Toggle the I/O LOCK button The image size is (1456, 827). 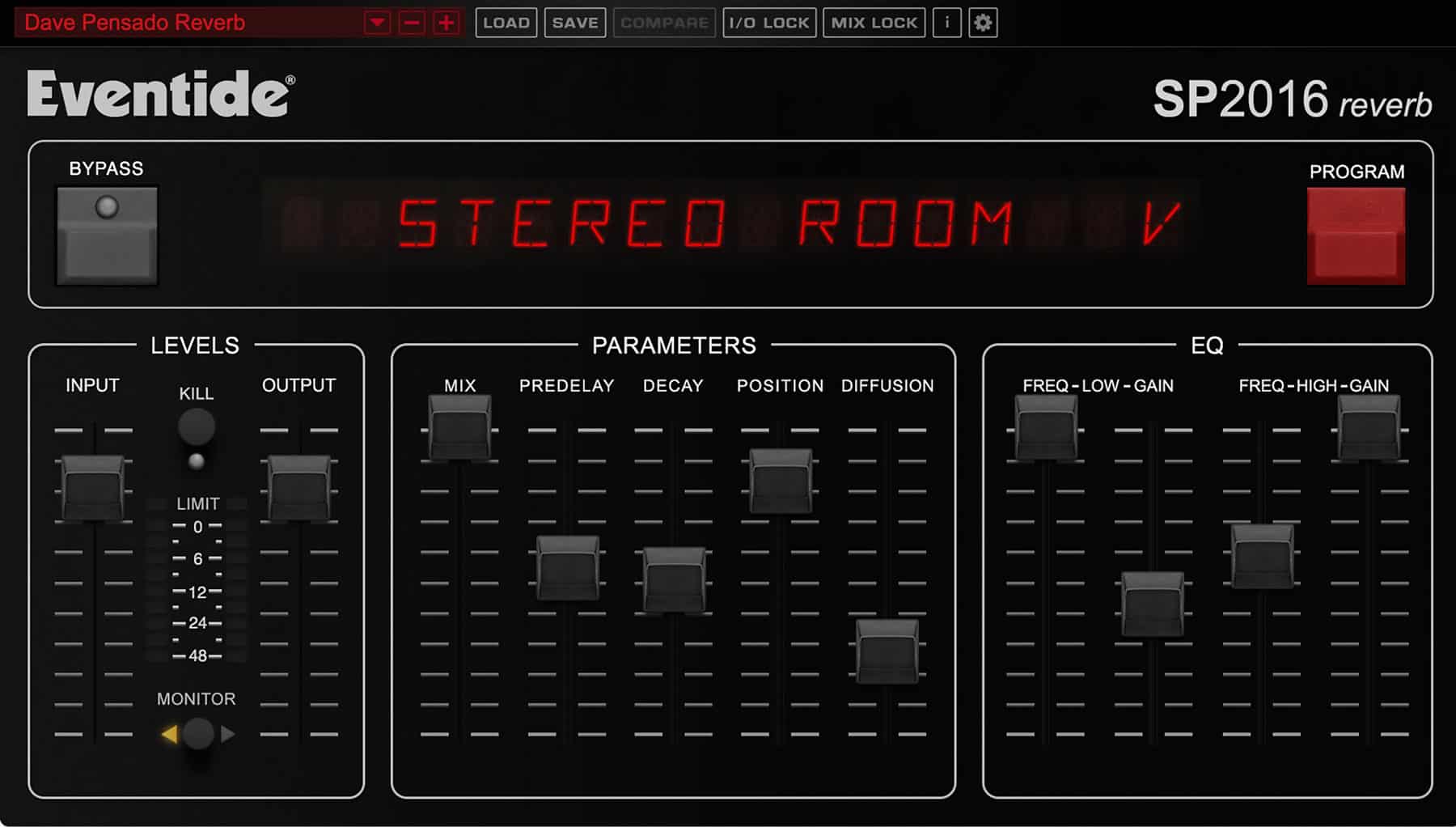(x=769, y=23)
